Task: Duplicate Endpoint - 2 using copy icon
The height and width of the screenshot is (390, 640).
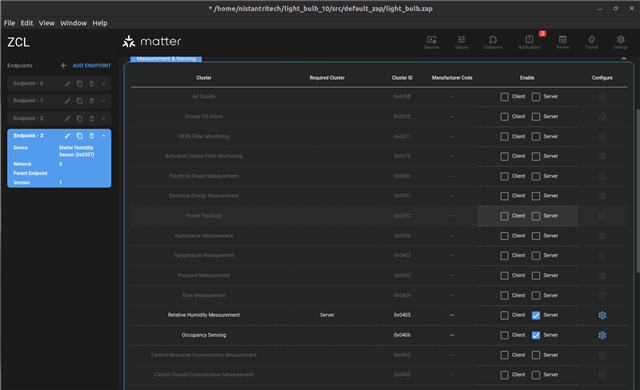Action: [80, 118]
